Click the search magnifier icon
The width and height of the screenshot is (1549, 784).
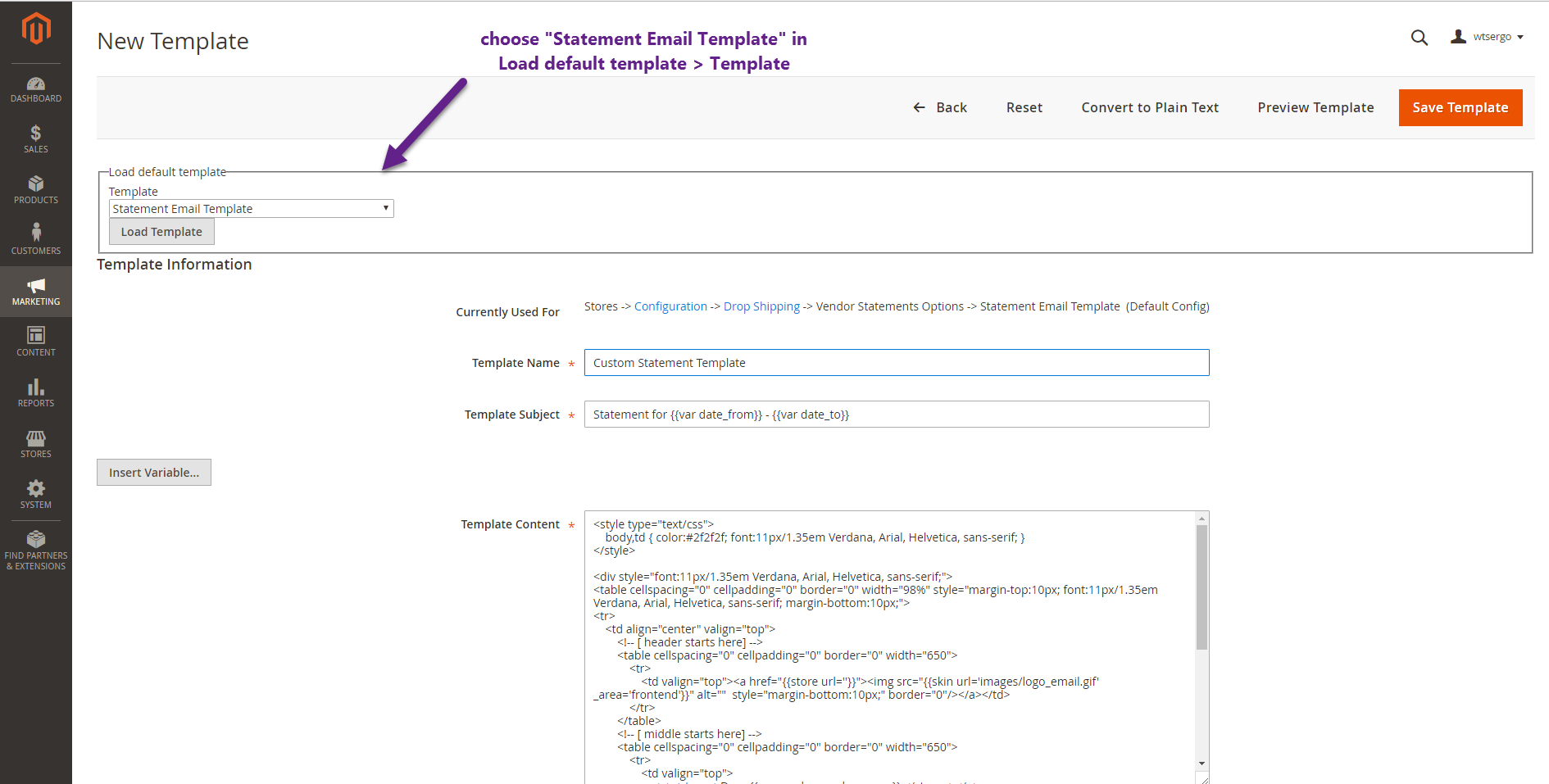[x=1420, y=38]
